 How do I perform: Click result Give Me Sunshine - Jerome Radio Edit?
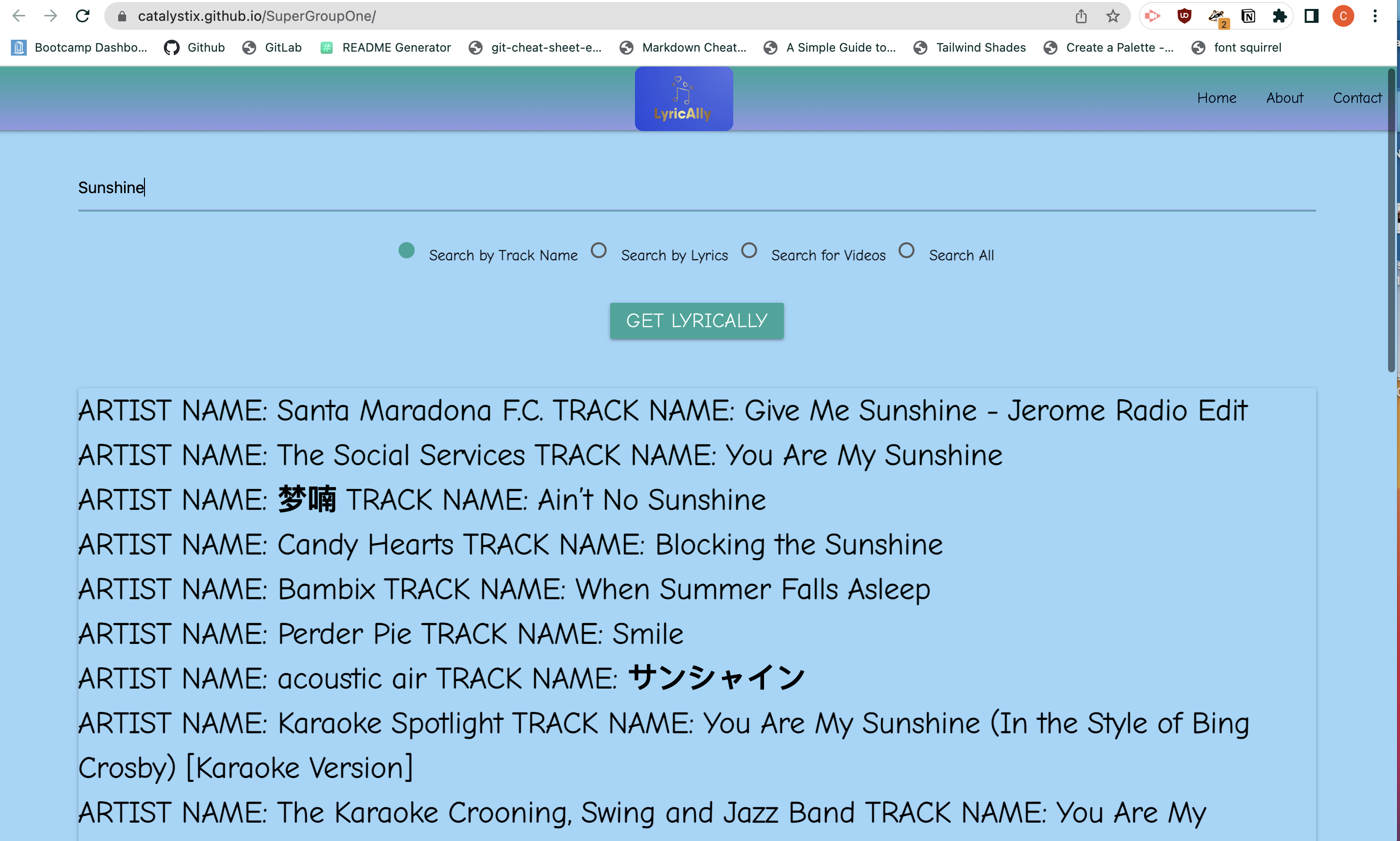point(662,410)
